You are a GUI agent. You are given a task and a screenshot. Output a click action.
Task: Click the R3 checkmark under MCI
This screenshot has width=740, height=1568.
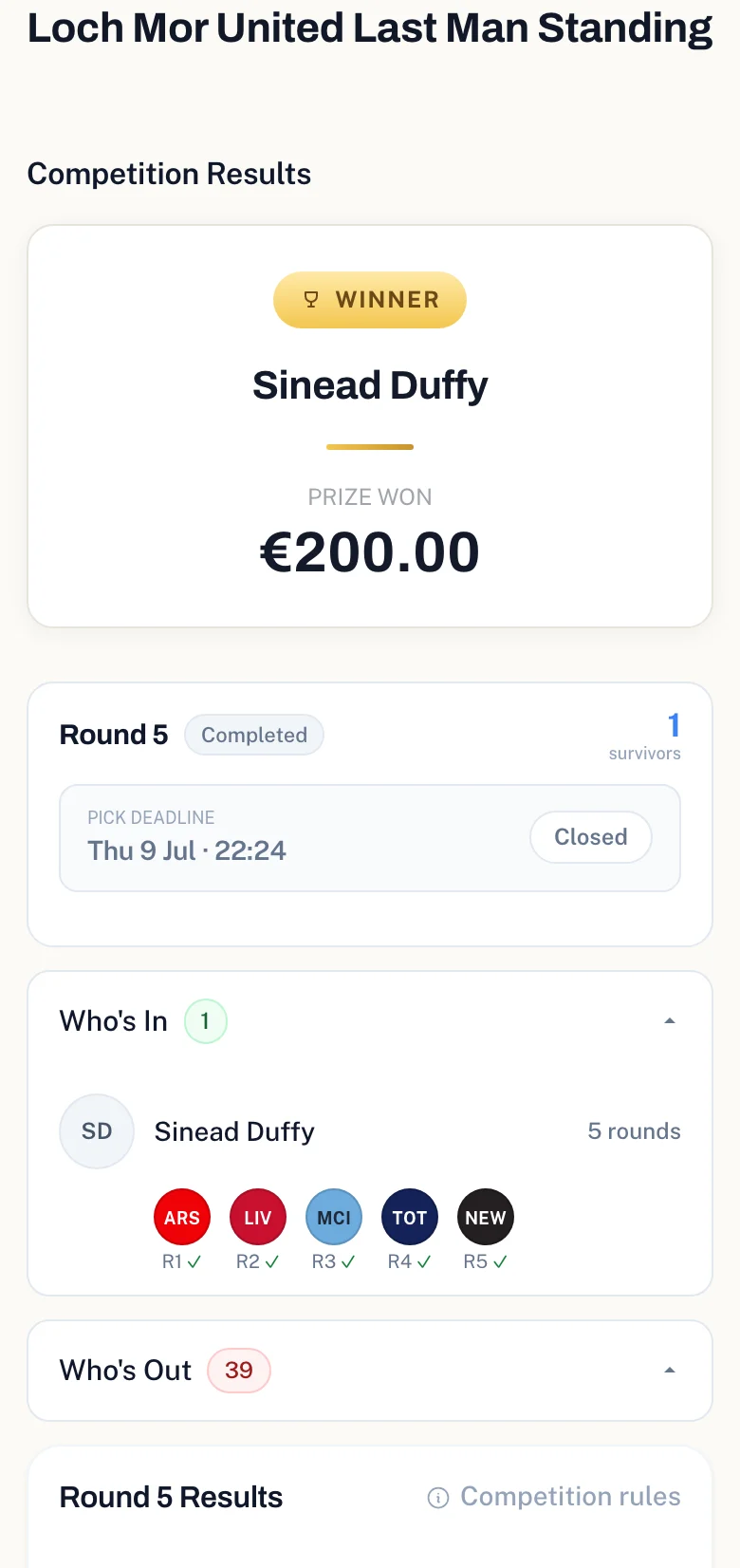click(348, 1262)
